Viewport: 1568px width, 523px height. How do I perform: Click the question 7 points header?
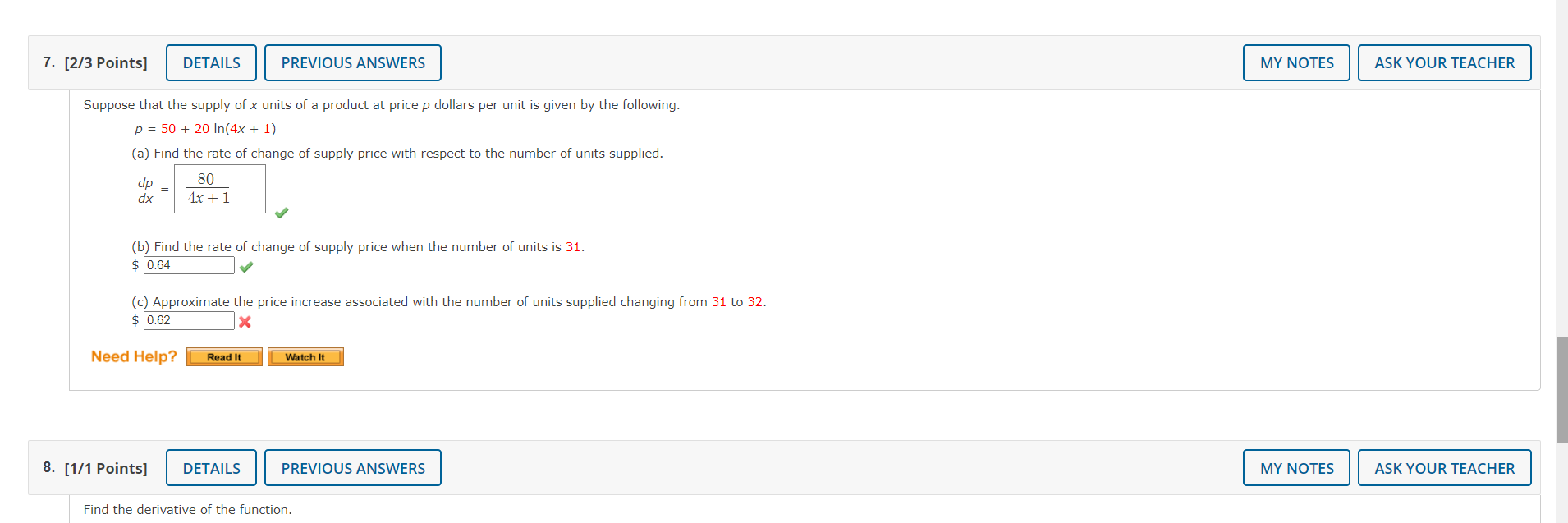click(x=96, y=62)
